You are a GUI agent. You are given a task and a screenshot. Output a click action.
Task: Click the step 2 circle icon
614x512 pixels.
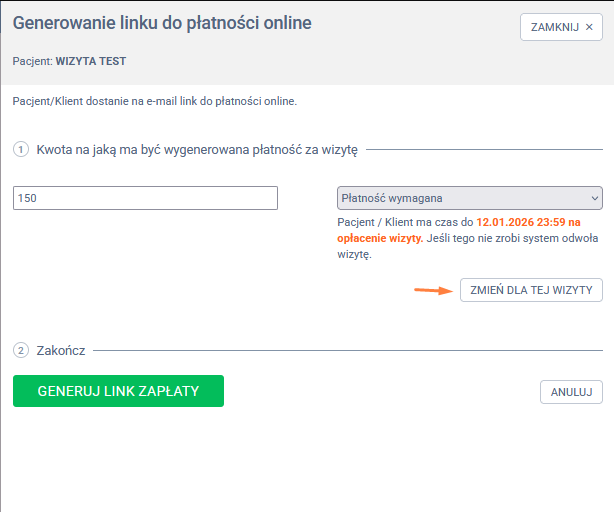(x=21, y=351)
